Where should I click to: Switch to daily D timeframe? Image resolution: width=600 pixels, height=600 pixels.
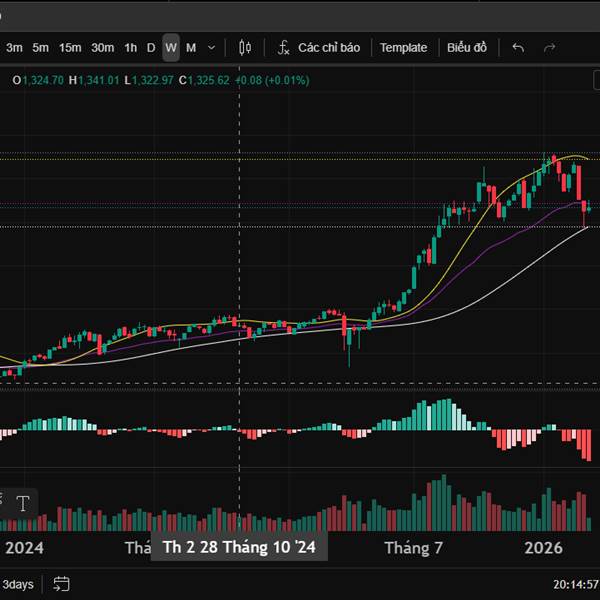click(x=151, y=47)
